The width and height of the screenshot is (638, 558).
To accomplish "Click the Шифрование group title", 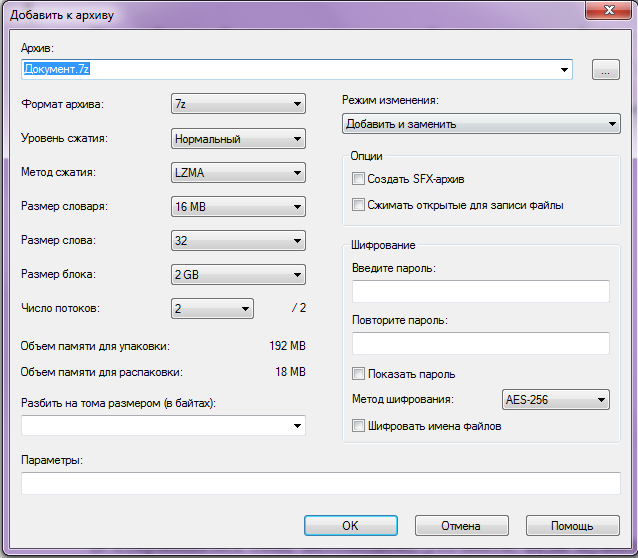I will pyautogui.click(x=383, y=245).
